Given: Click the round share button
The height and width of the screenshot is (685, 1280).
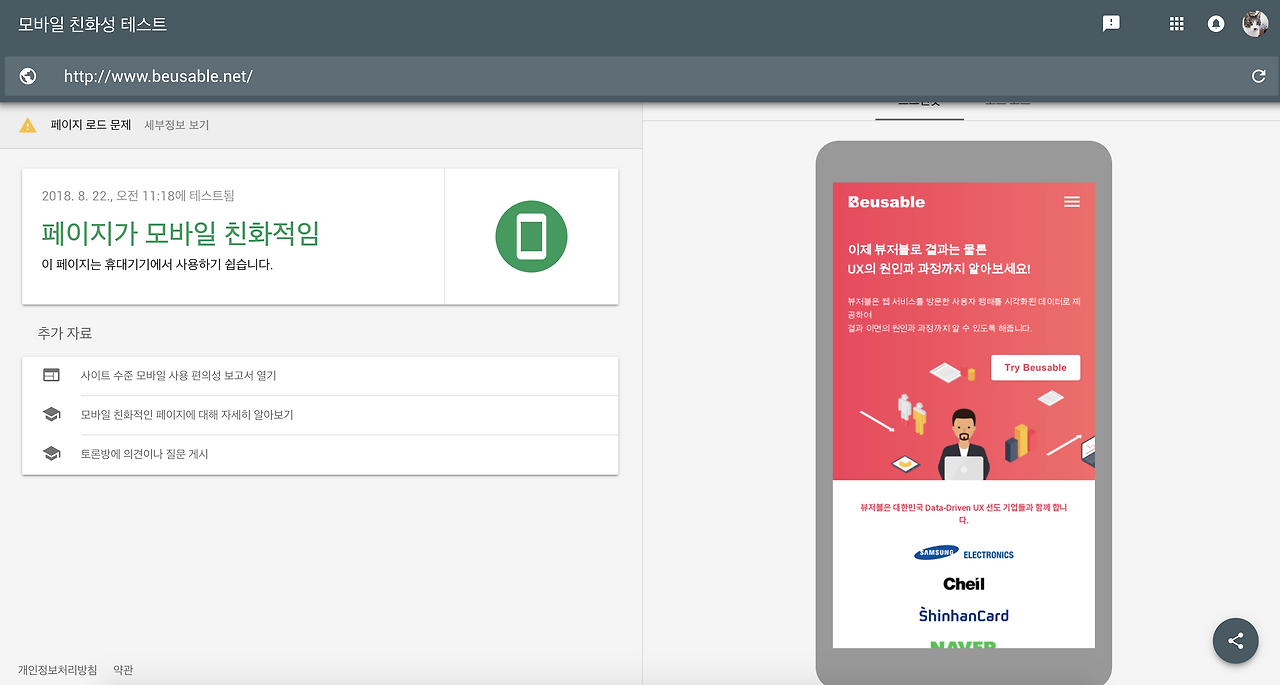Looking at the screenshot, I should pos(1236,641).
